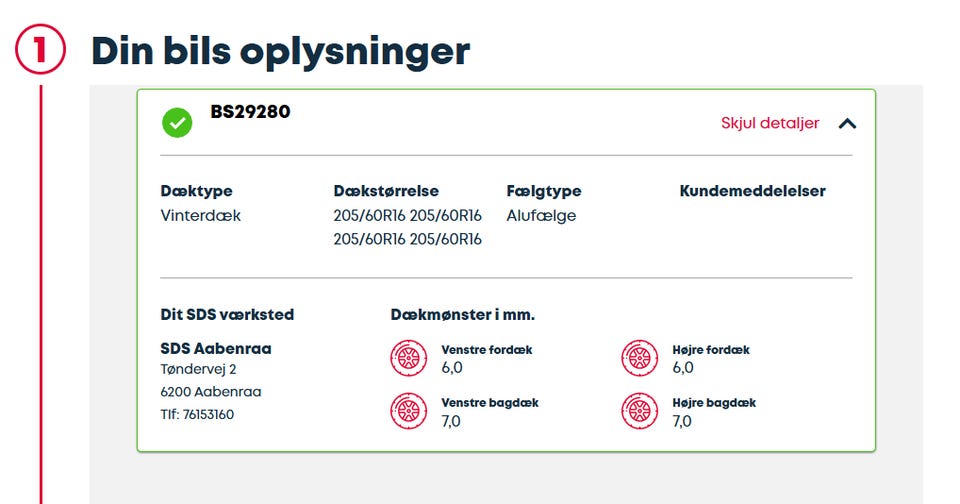
Task: Click the right rear tire icon
Action: tap(639, 410)
